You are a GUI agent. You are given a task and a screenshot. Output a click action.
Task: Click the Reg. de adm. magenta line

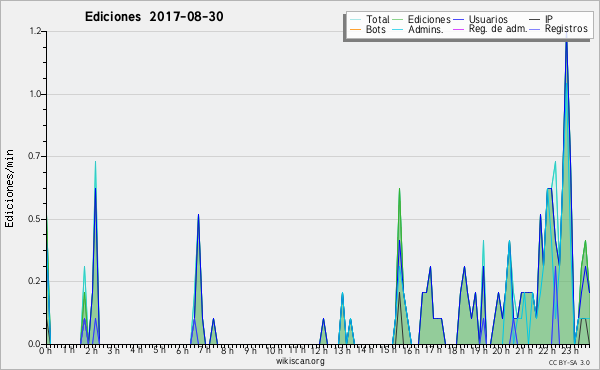(458, 29)
